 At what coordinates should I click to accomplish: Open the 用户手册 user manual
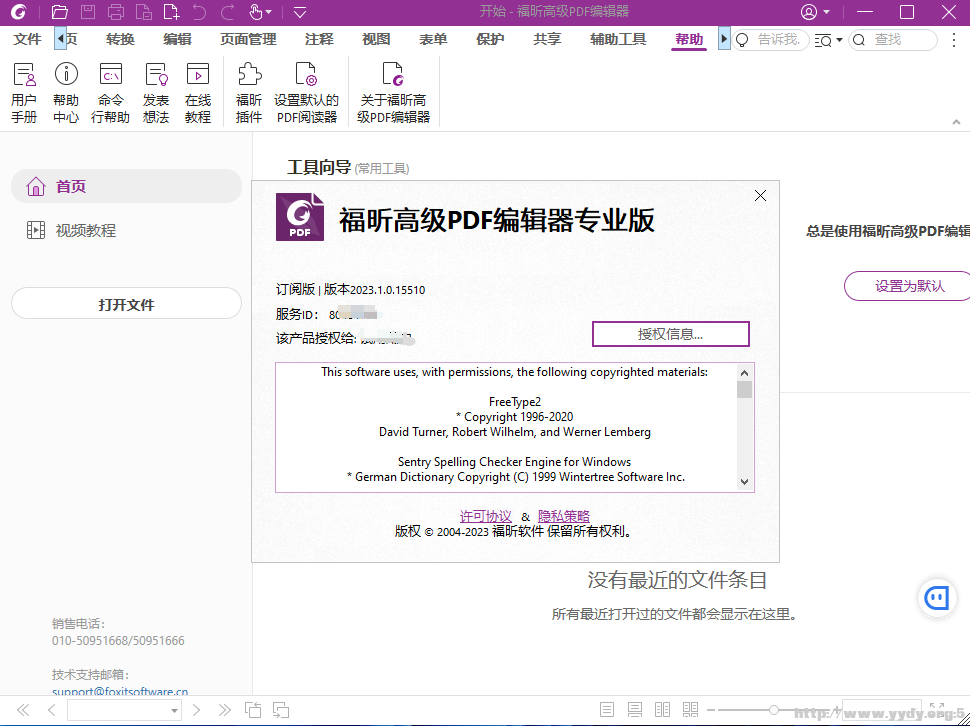(24, 93)
